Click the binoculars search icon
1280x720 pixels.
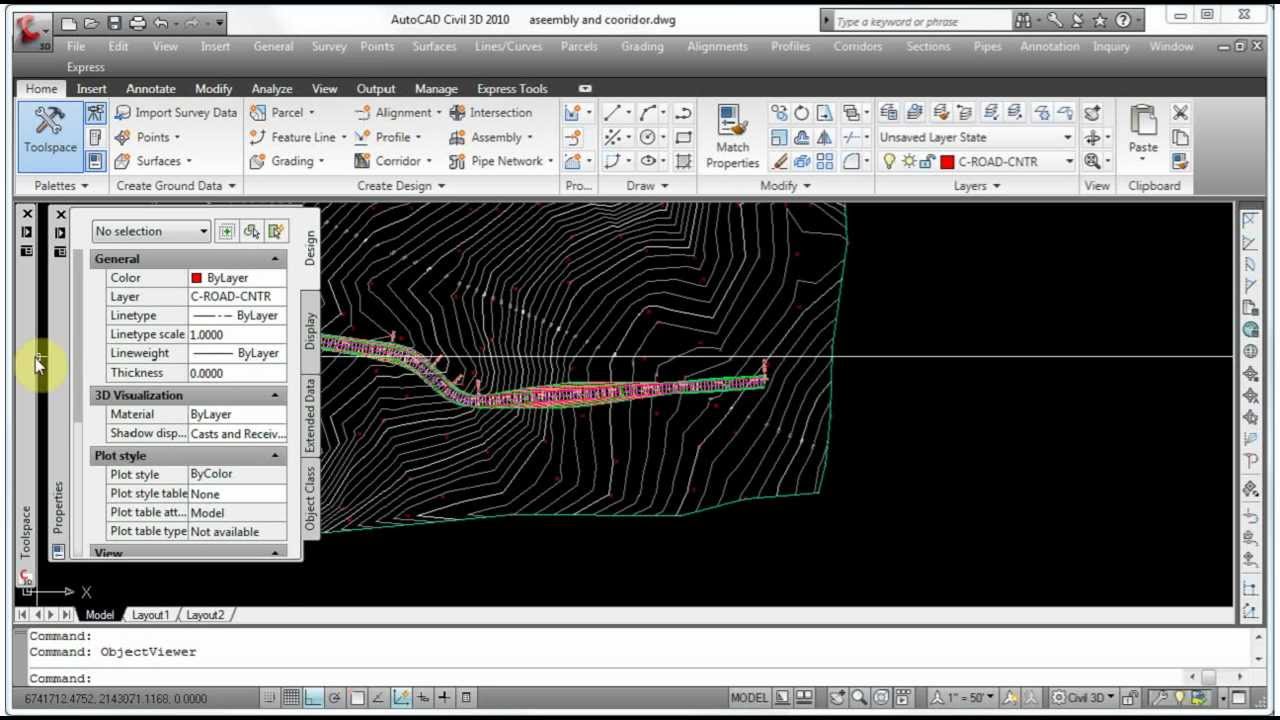1023,20
